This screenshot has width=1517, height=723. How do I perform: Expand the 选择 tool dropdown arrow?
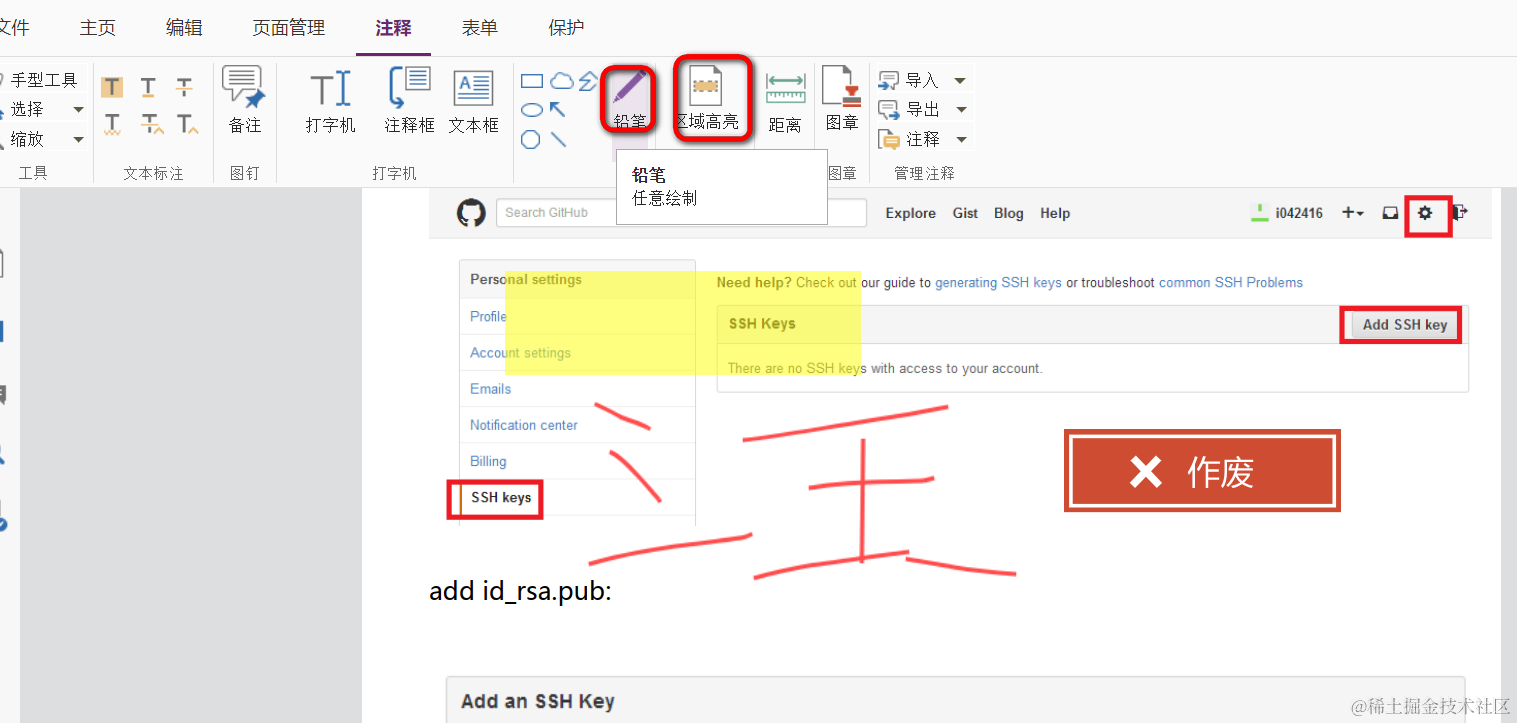click(78, 109)
